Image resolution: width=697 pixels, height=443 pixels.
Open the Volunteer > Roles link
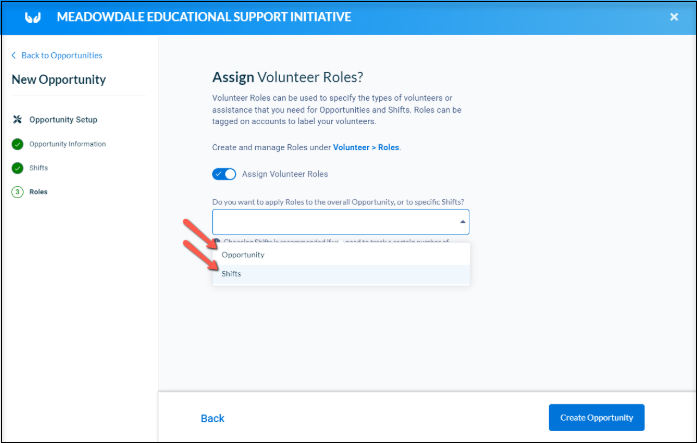point(366,147)
